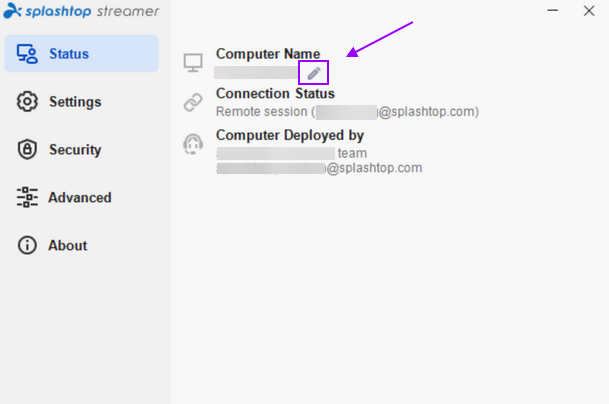Click the deployer @splashtop.com email address
This screenshot has width=609, height=404.
click(319, 168)
